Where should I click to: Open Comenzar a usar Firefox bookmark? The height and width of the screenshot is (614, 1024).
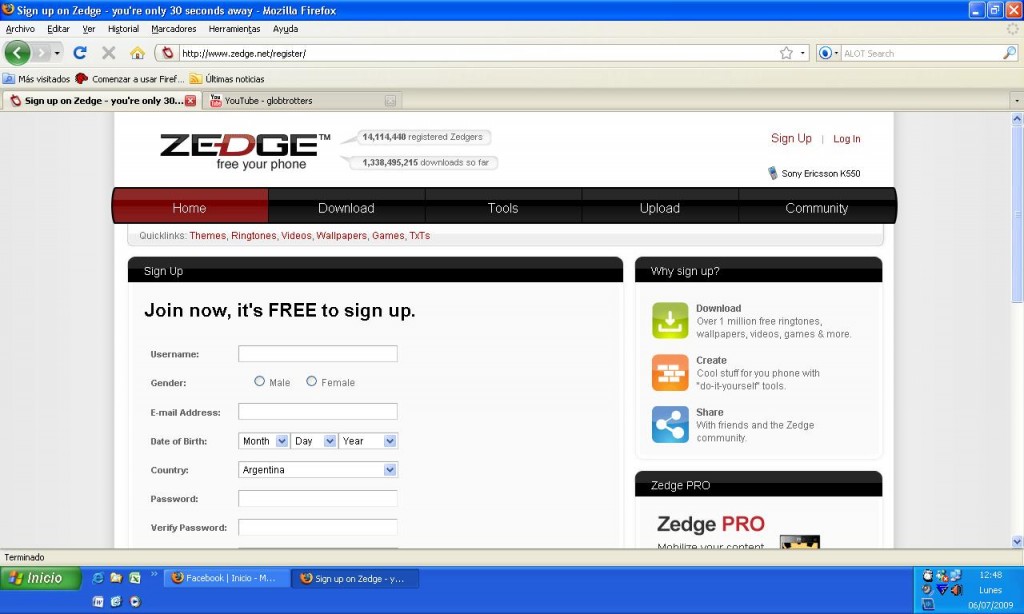pyautogui.click(x=130, y=79)
